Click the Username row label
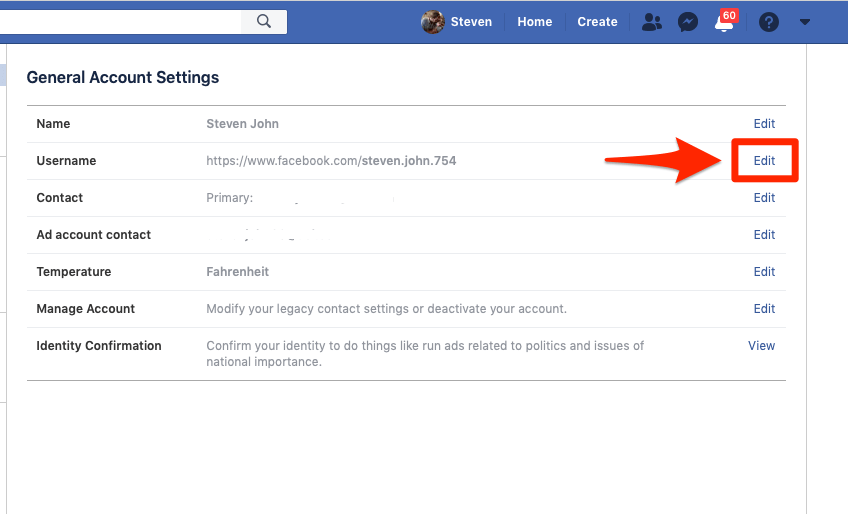The image size is (848, 514). coord(66,161)
